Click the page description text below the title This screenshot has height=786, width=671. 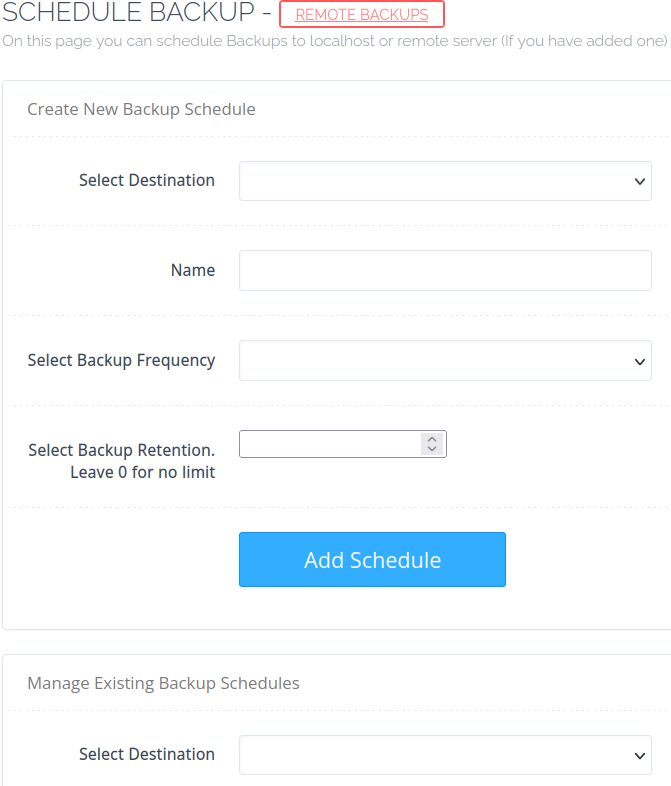tap(334, 41)
